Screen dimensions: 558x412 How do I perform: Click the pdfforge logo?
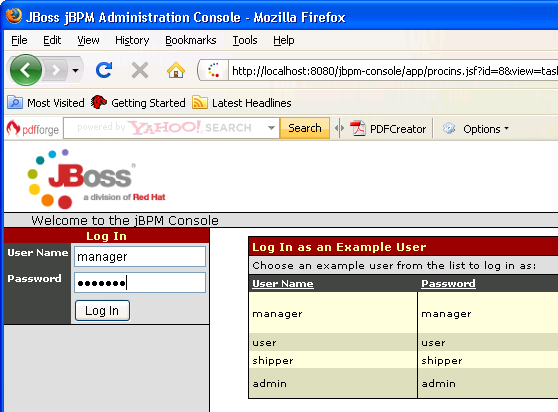click(33, 128)
